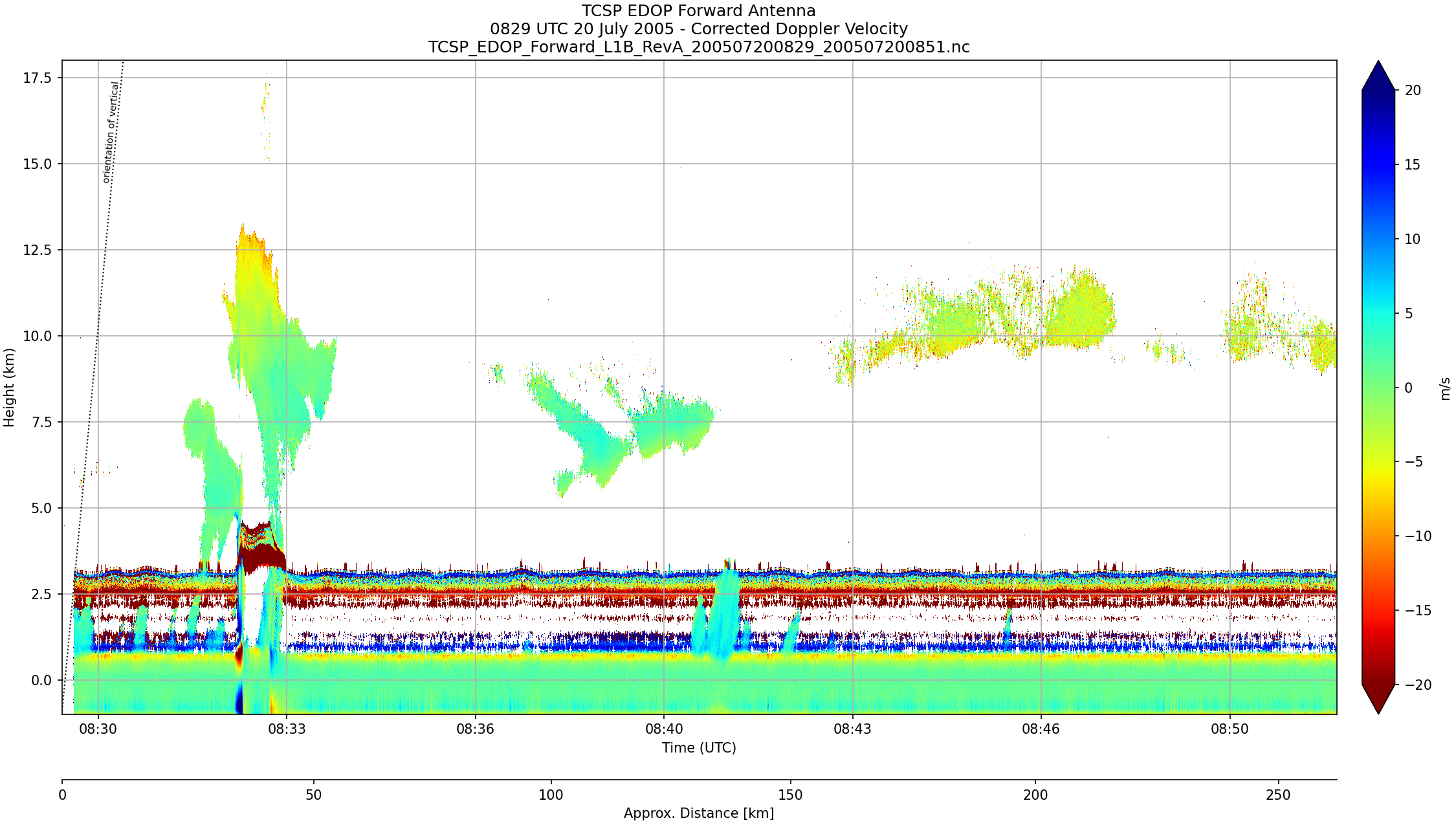Click the colorbar label 20
The image size is (1456, 825).
pos(1413,91)
